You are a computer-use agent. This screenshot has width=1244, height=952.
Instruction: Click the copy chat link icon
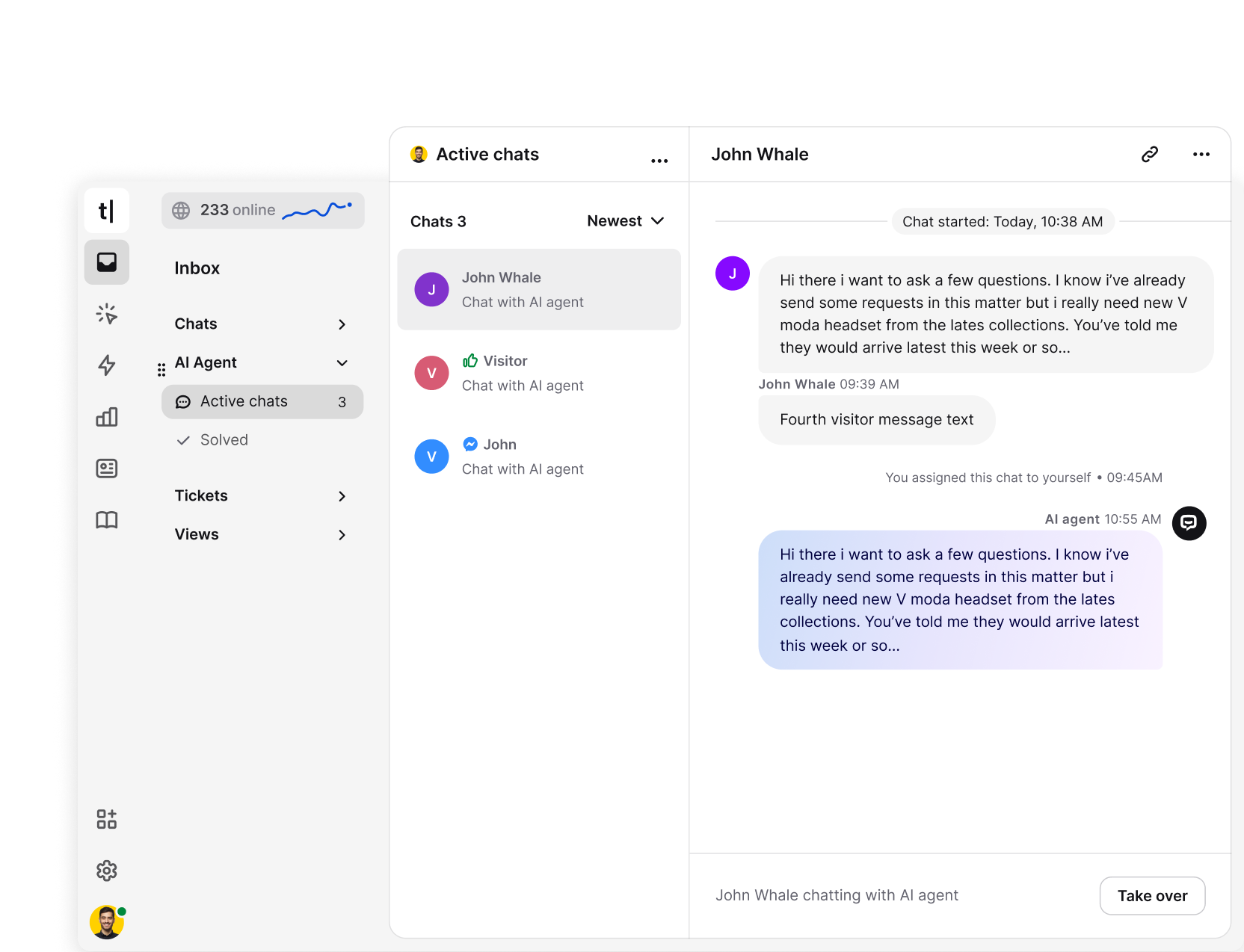1149,154
